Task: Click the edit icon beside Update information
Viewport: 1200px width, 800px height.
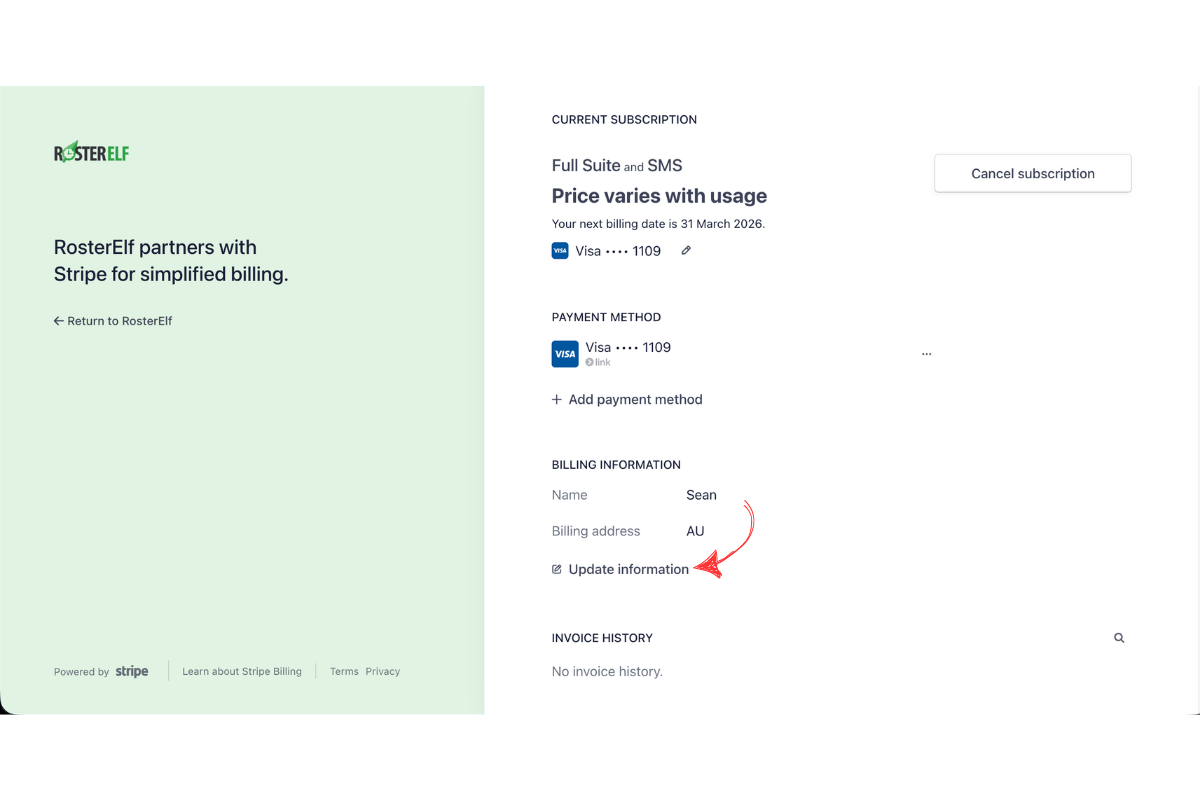Action: tap(556, 568)
